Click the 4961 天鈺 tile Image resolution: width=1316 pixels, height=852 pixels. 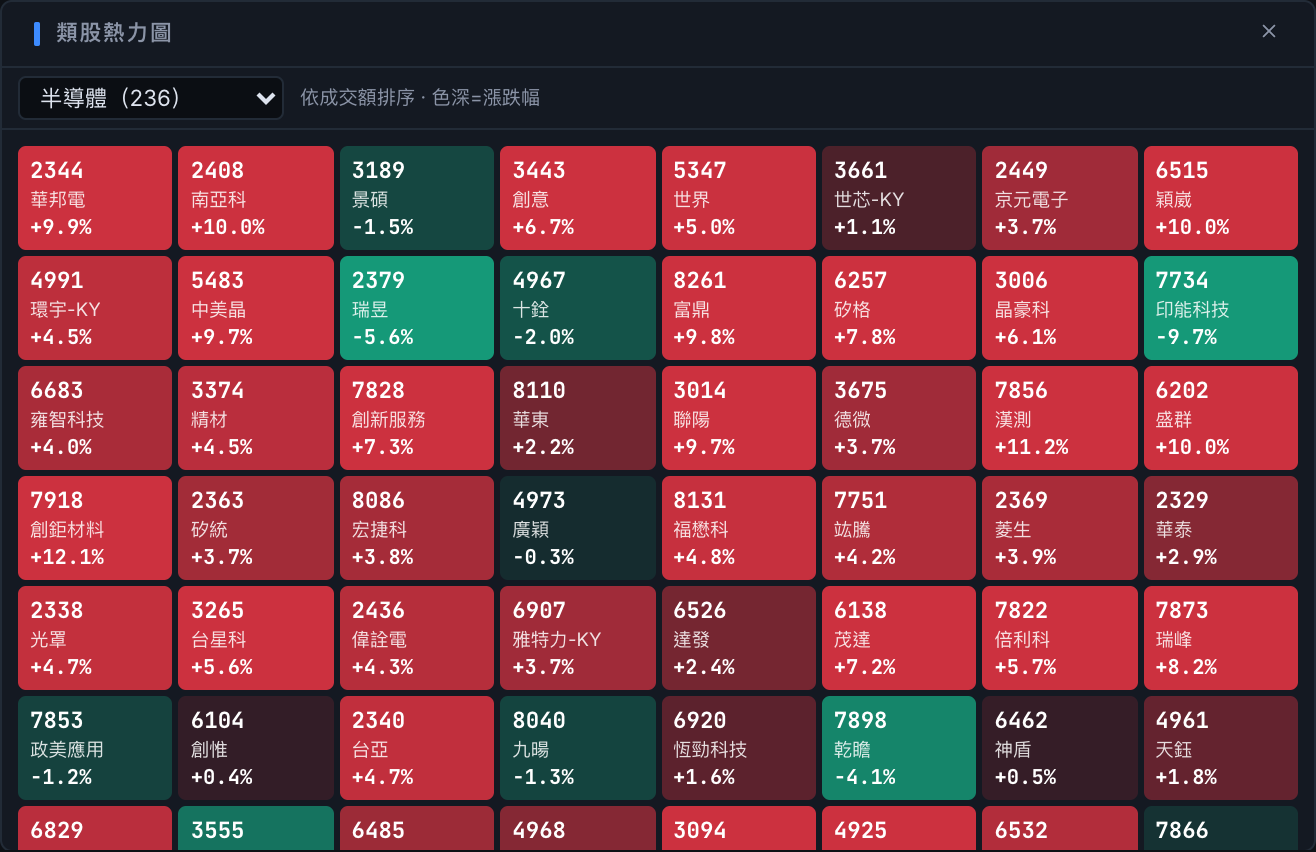click(x=1221, y=748)
